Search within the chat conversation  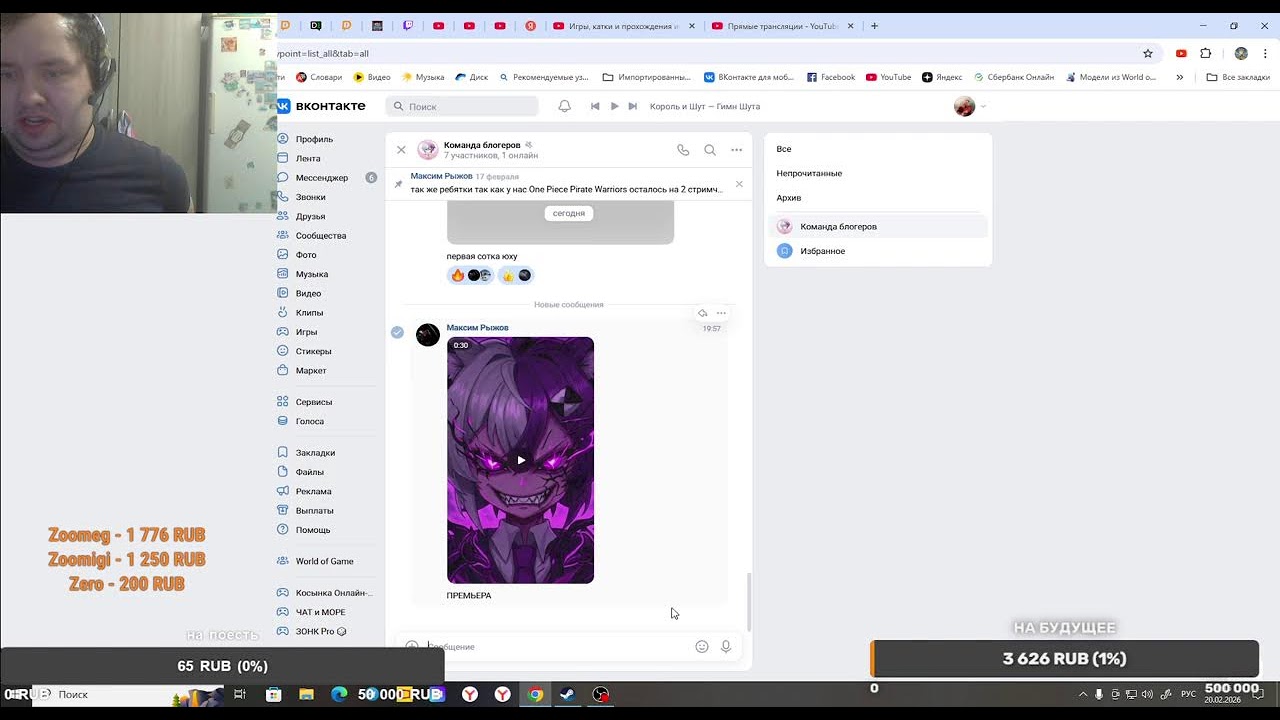click(710, 150)
